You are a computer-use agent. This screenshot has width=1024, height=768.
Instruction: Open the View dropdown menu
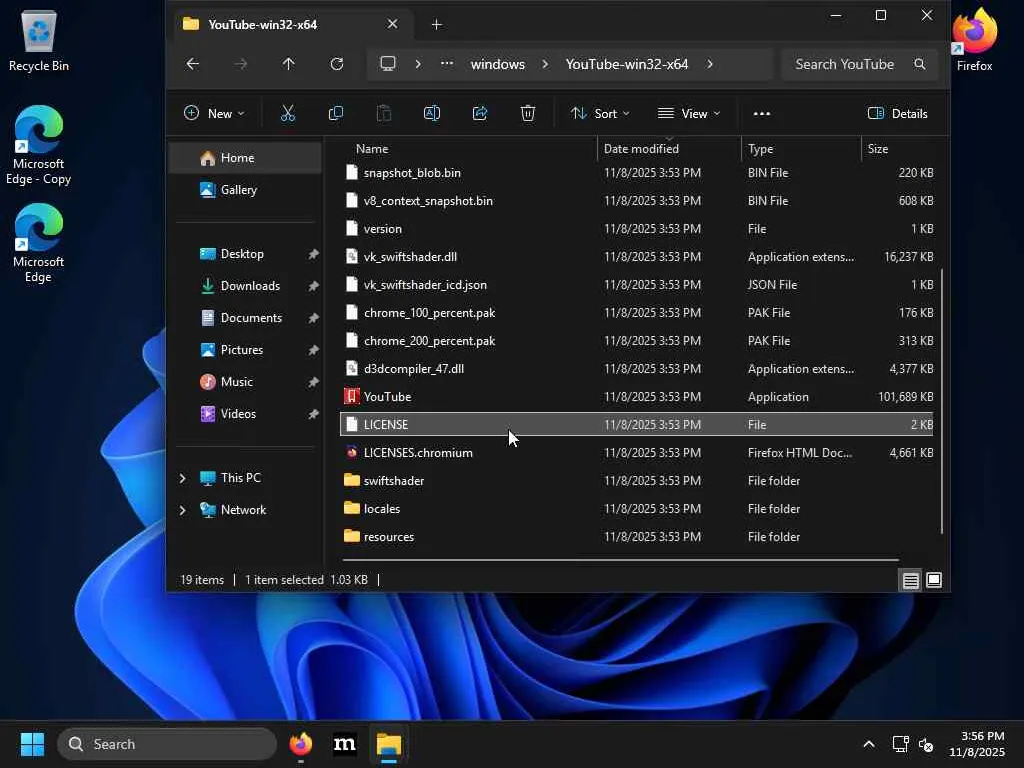pyautogui.click(x=689, y=114)
